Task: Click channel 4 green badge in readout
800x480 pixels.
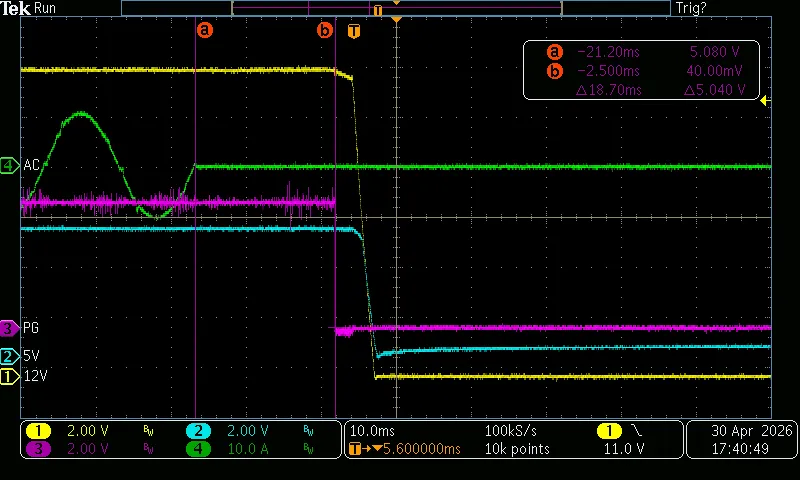Action: [x=198, y=449]
